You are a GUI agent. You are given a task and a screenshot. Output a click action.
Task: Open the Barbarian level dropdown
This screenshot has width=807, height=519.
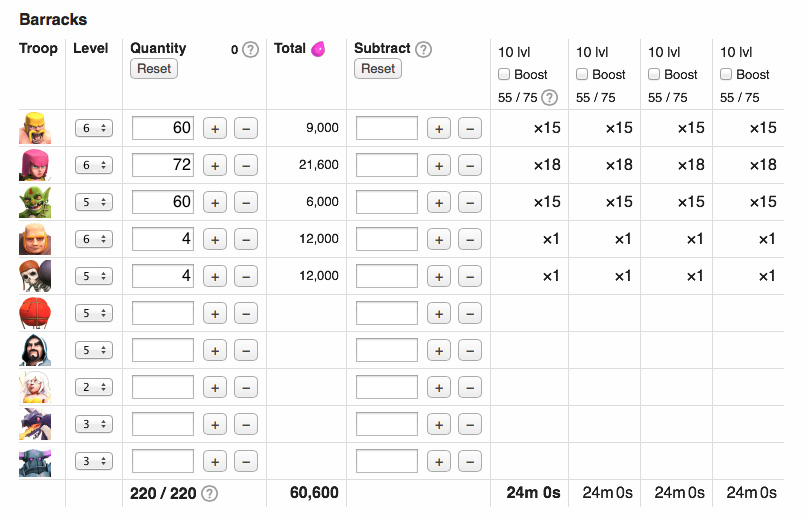click(94, 128)
